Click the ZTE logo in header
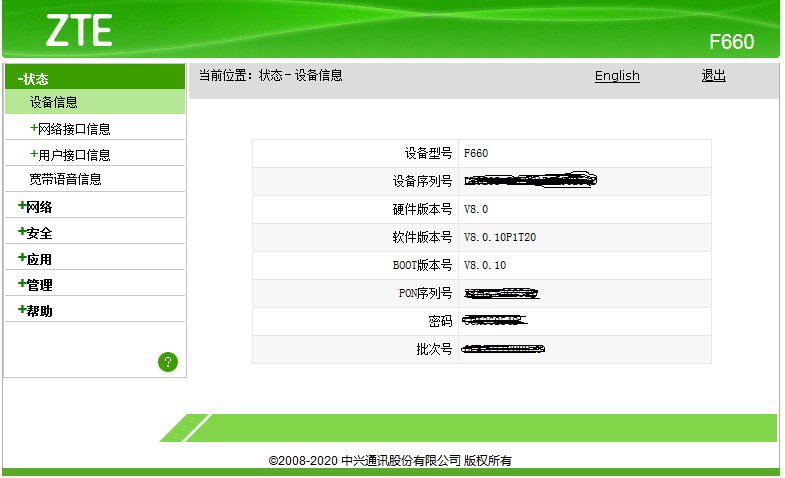This screenshot has width=785, height=478. 79,30
